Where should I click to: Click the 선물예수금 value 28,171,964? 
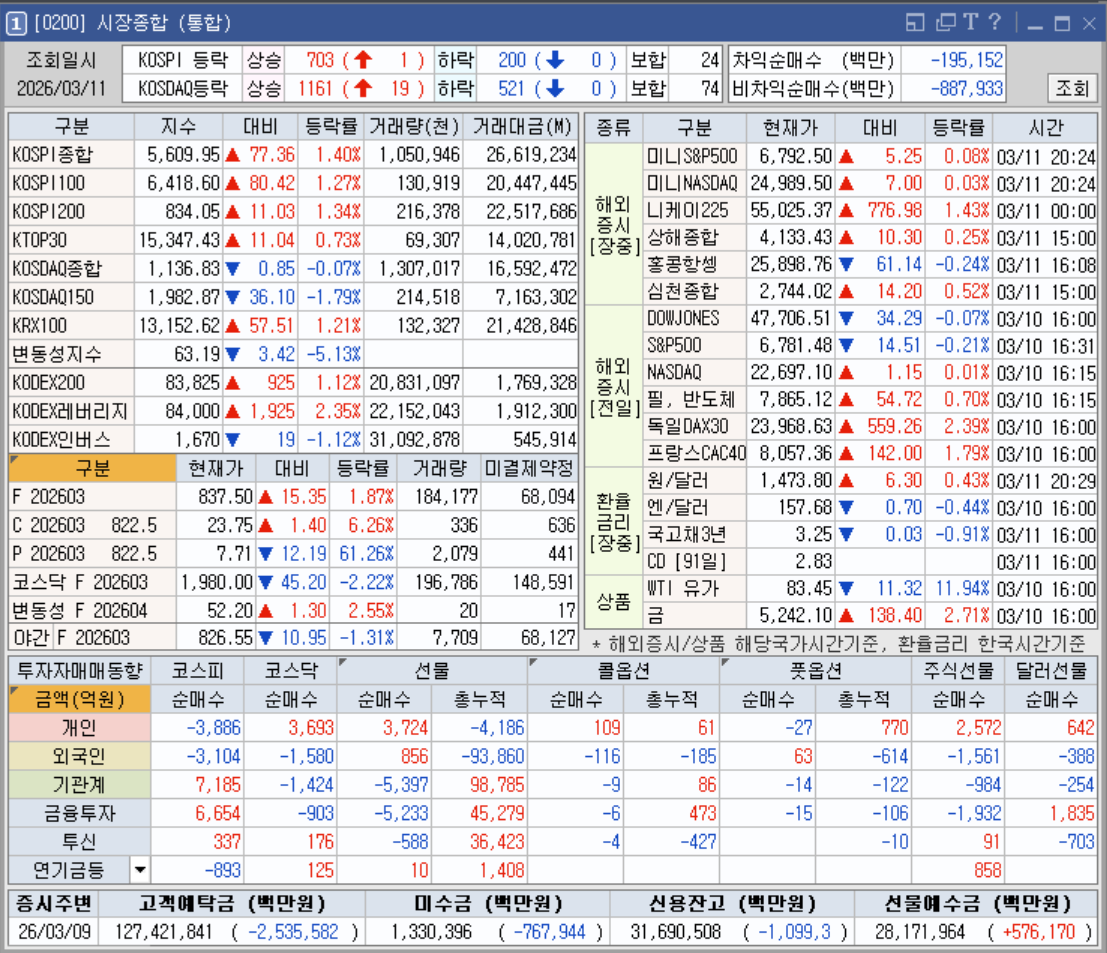[920, 932]
